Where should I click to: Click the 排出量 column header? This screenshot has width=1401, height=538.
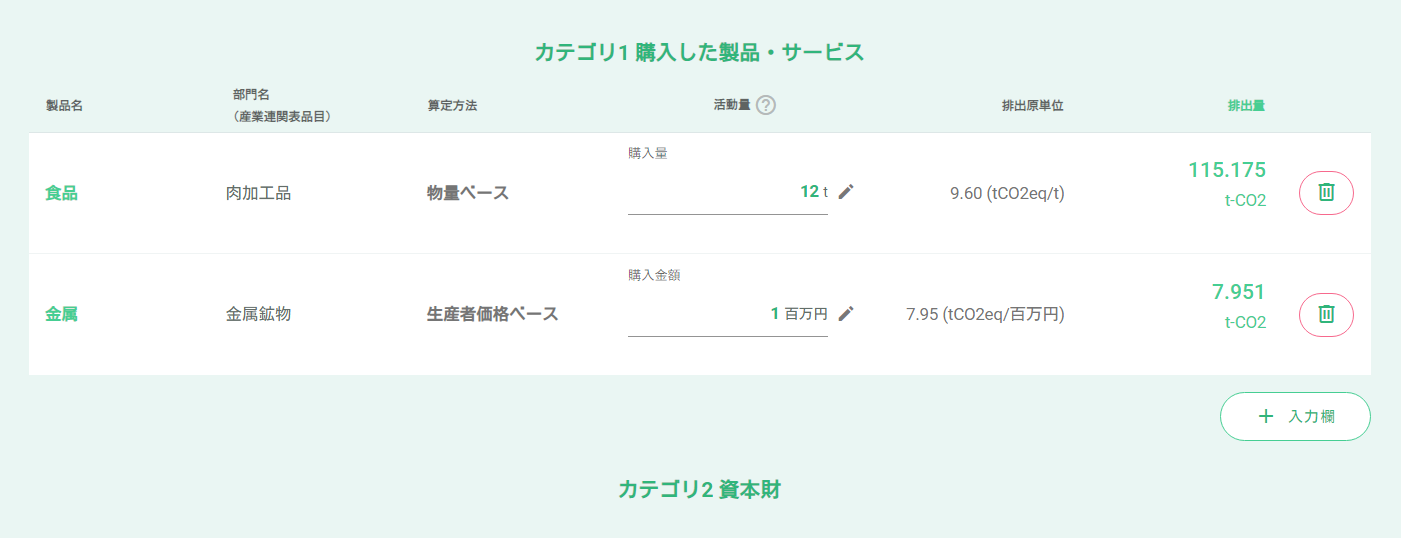point(1246,106)
